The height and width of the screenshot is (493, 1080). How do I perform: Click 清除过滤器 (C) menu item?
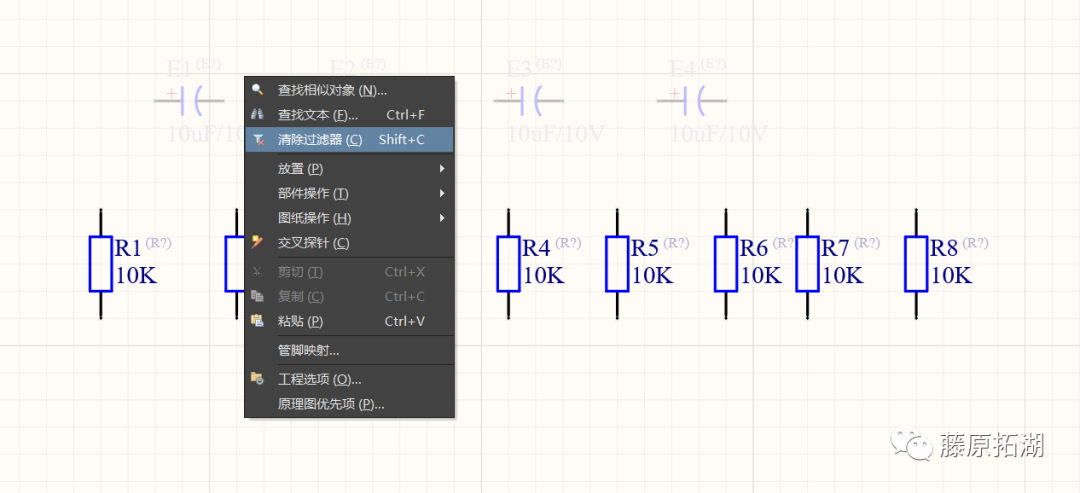350,139
